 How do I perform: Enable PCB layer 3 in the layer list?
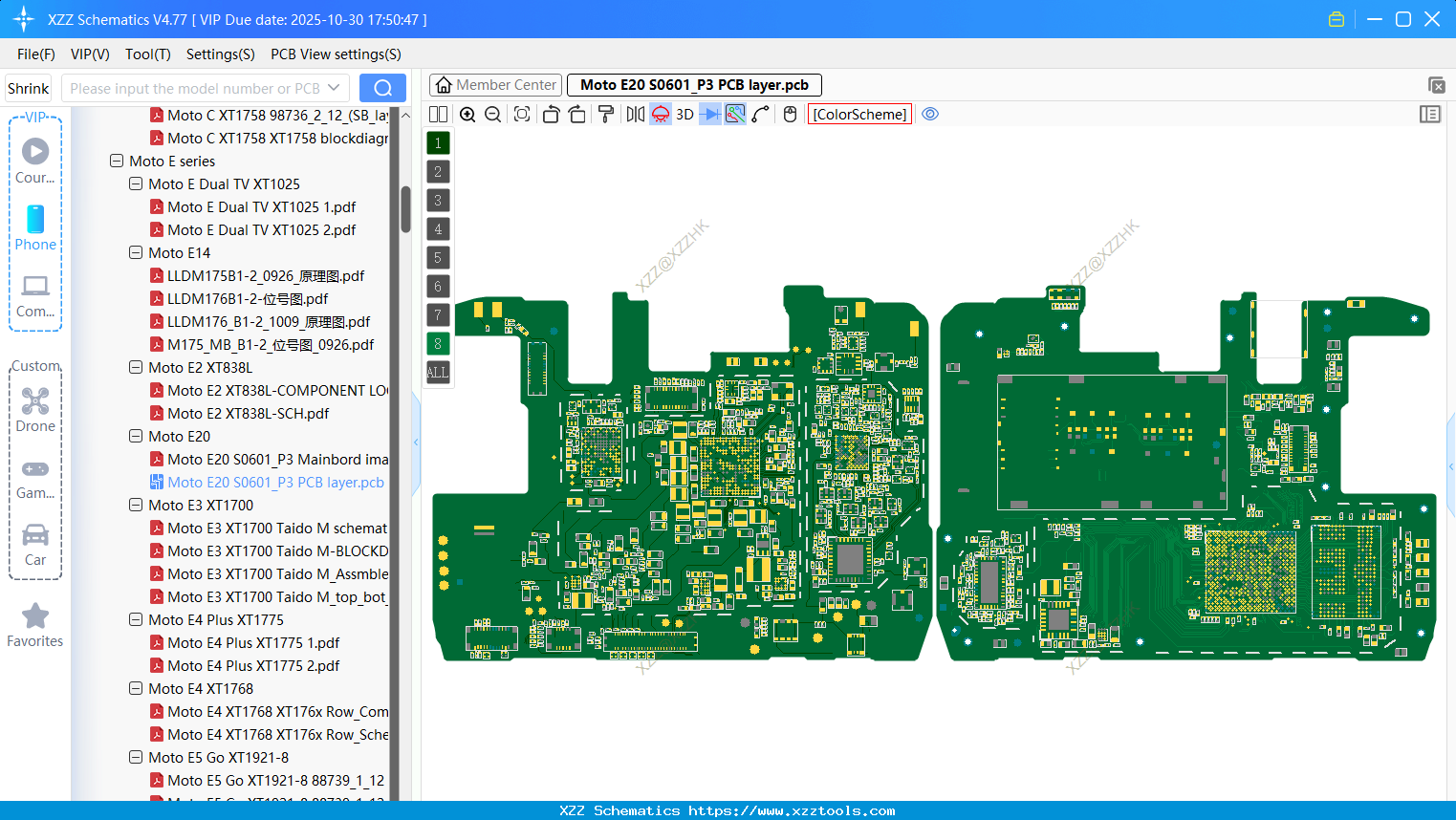click(437, 200)
